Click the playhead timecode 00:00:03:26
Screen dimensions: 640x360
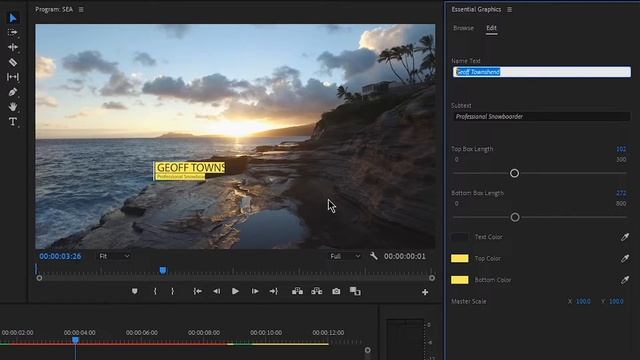pos(60,256)
